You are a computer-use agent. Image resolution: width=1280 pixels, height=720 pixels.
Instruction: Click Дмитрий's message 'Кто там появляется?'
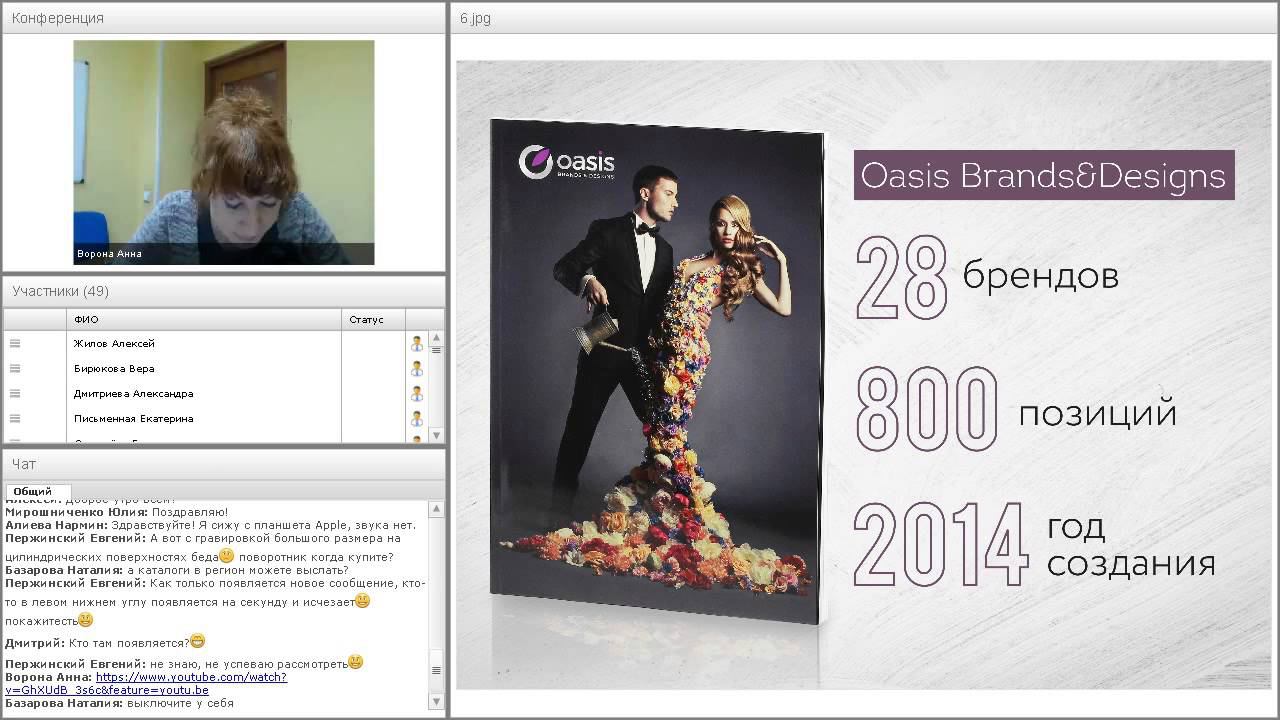click(105, 642)
